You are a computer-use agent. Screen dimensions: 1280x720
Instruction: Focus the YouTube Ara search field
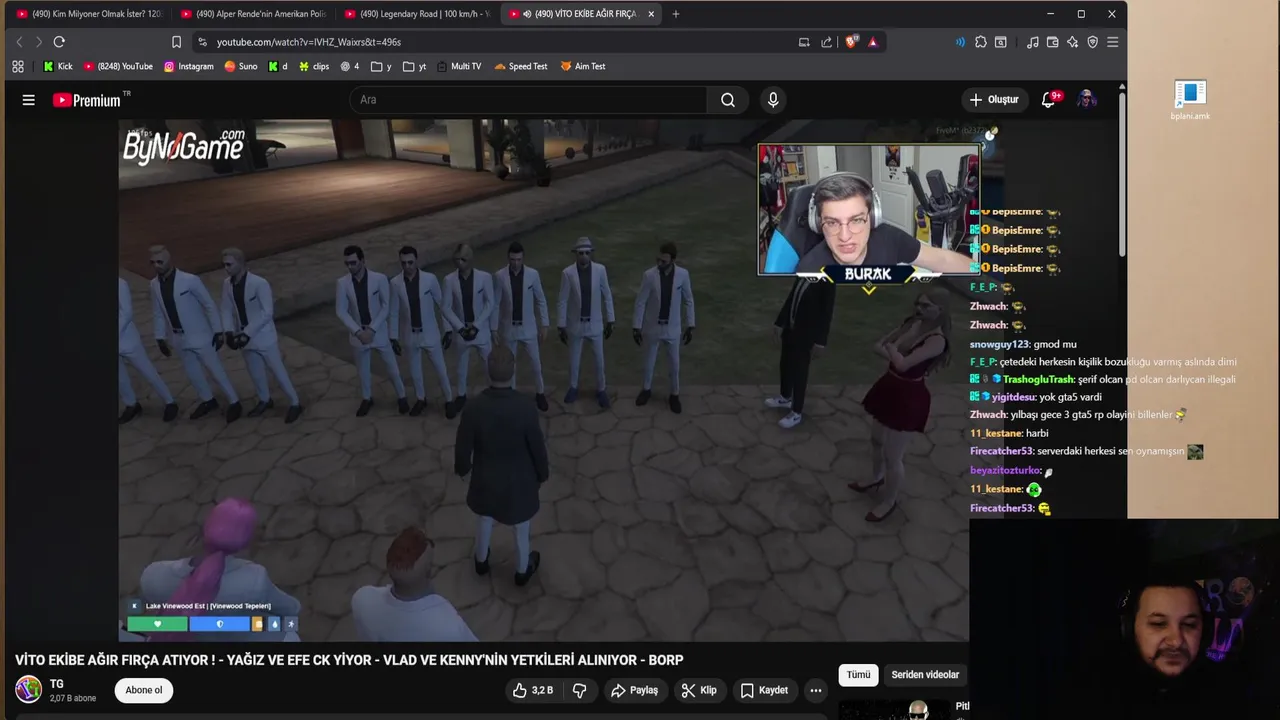(528, 100)
